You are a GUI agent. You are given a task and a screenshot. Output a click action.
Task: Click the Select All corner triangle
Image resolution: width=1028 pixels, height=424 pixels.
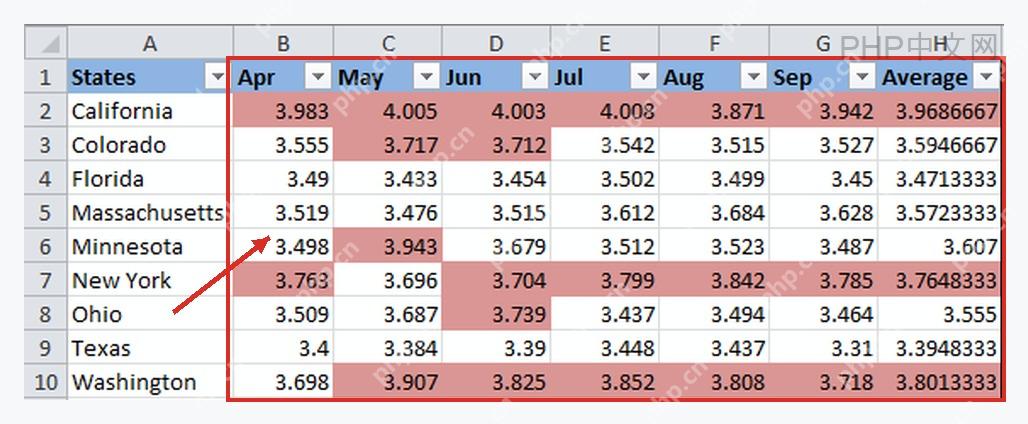point(46,43)
